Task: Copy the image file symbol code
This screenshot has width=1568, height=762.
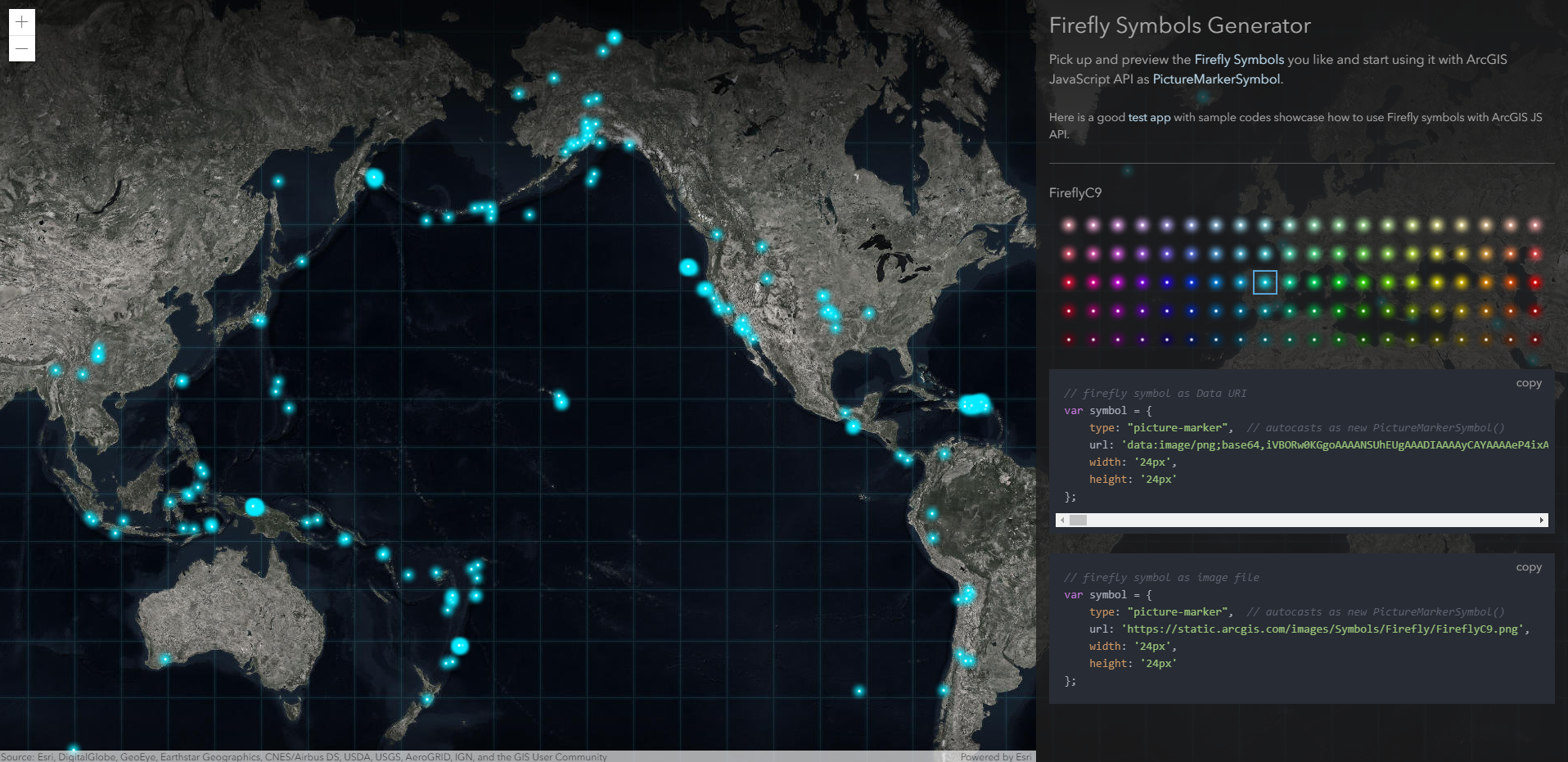Action: (1528, 567)
